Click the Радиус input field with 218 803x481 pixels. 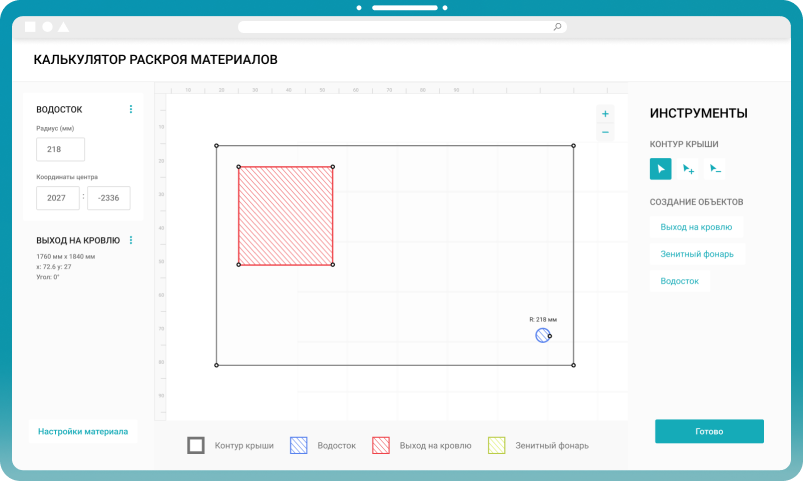tap(60, 149)
